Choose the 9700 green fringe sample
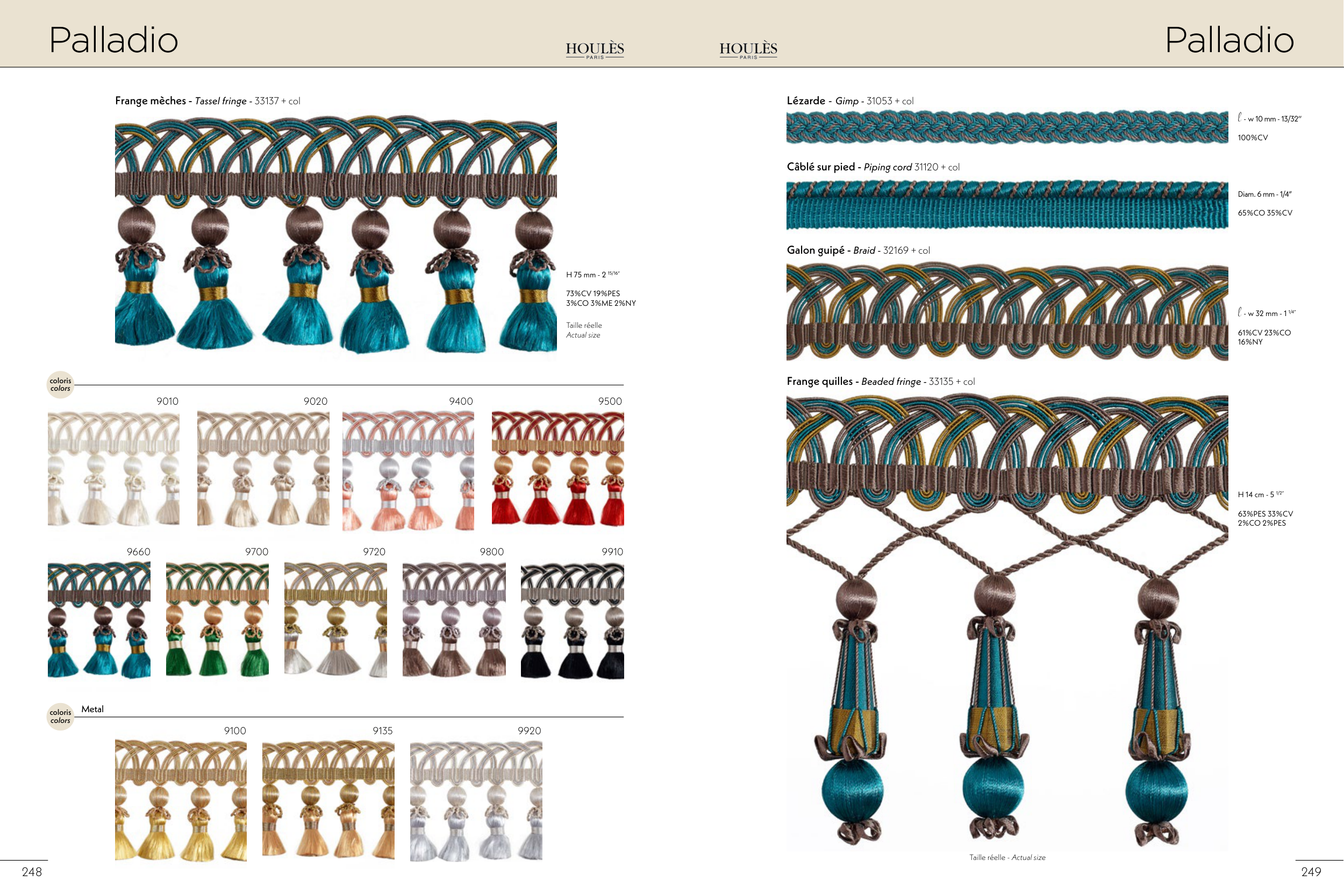 [217, 620]
